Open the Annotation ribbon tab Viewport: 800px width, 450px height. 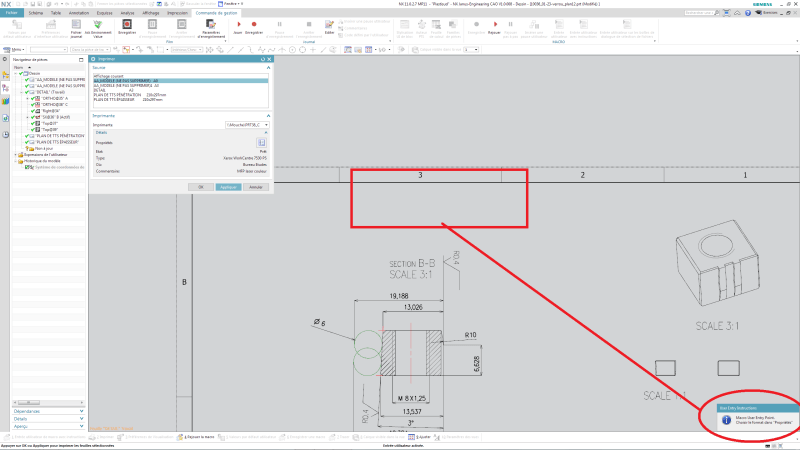[79, 13]
